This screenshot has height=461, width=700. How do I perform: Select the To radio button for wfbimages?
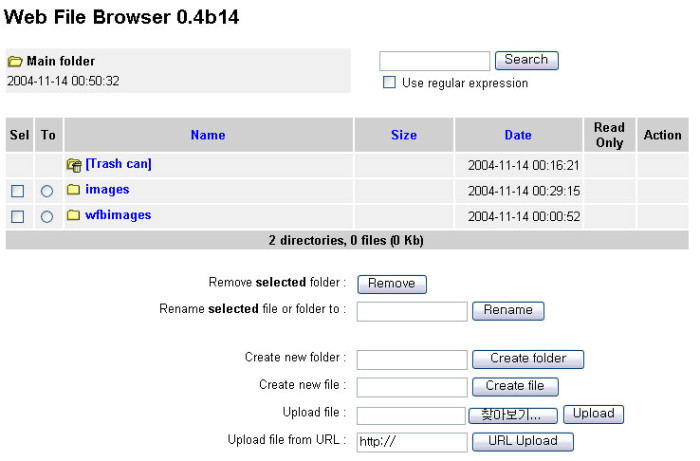(47, 216)
